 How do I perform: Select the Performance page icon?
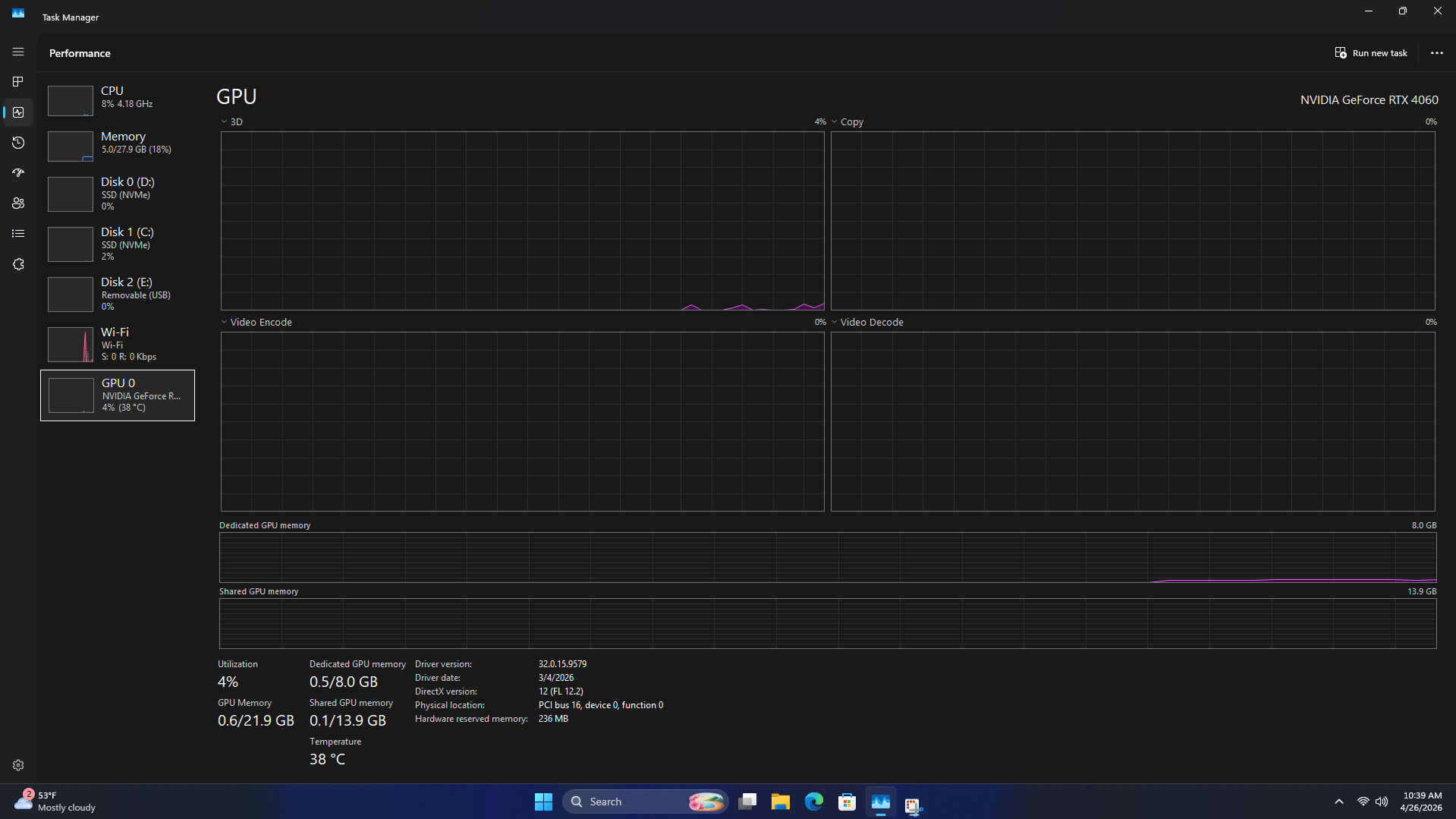[x=18, y=112]
